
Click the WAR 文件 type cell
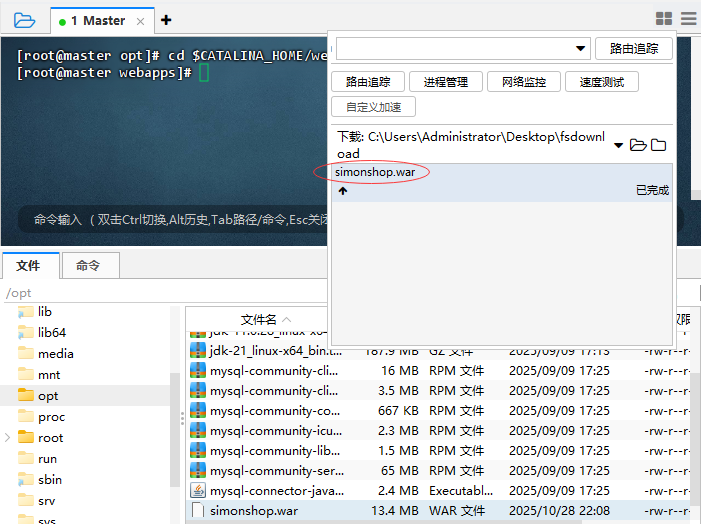[x=457, y=511]
